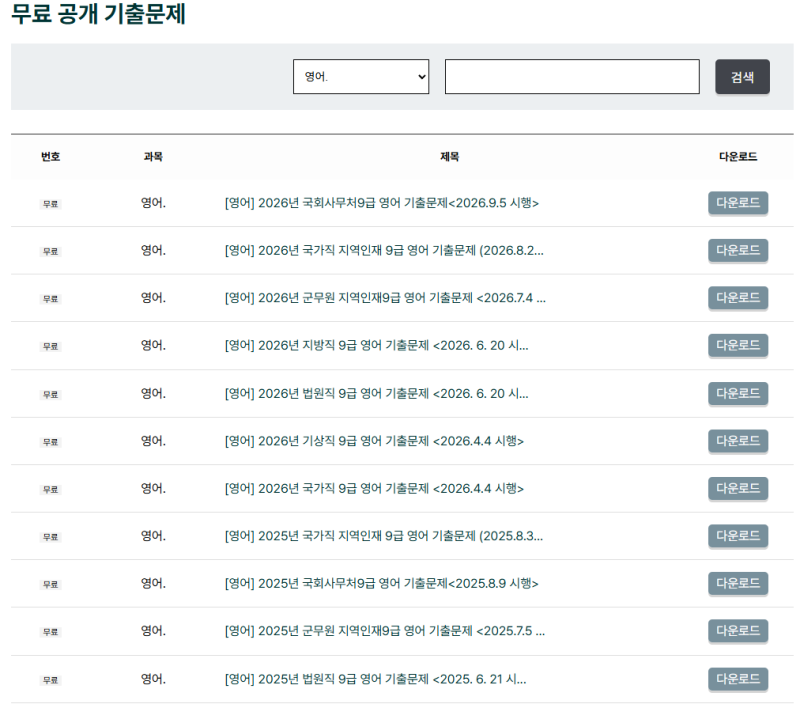This screenshot has width=800, height=704.
Task: Click the search keyword input field
Action: click(x=572, y=77)
